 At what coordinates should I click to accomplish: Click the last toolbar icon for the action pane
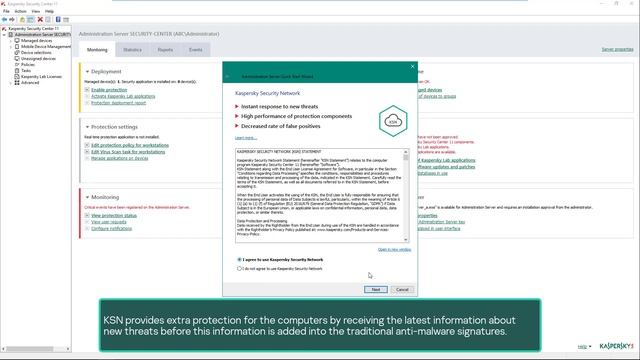66,19
